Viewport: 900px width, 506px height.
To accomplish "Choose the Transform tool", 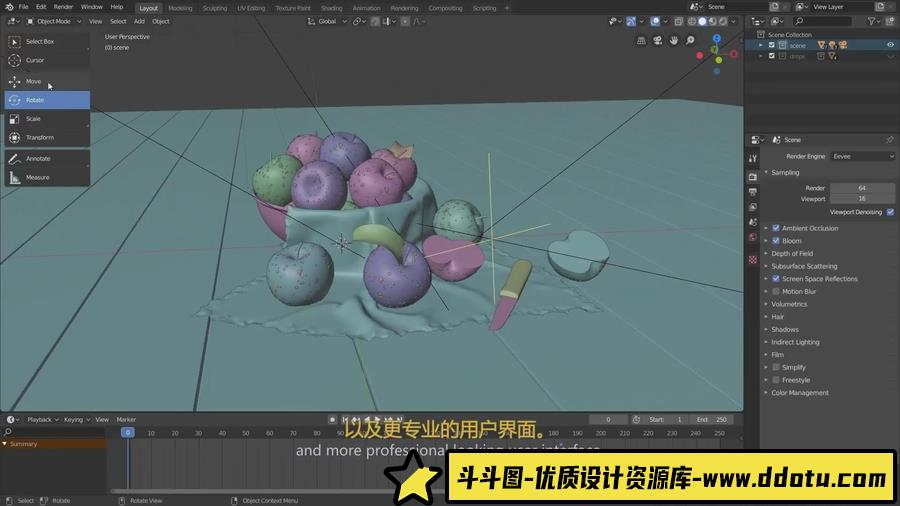I will point(40,138).
